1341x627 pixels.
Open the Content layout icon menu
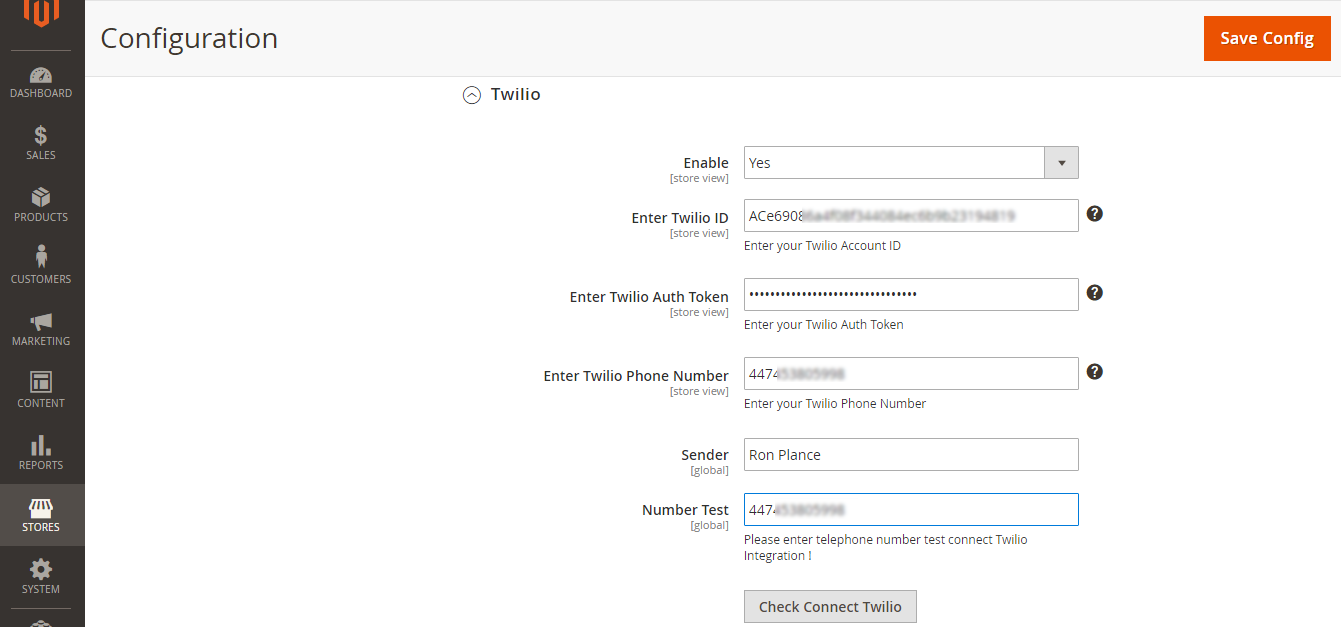click(41, 382)
